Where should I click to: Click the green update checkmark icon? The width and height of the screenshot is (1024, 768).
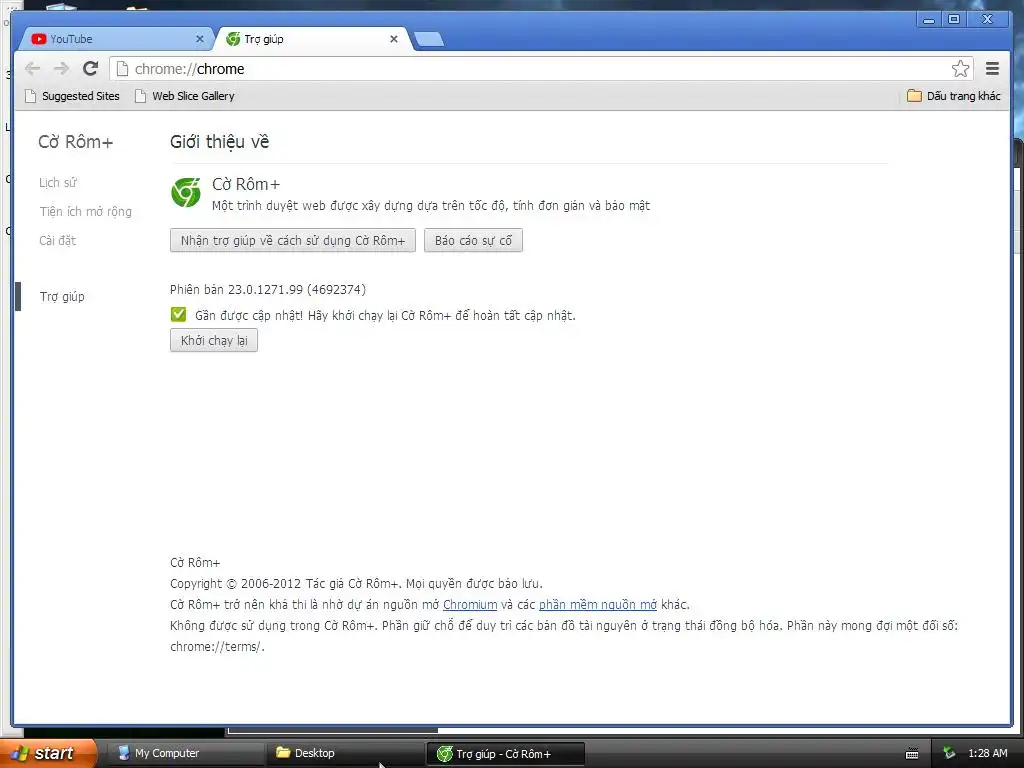pyautogui.click(x=178, y=315)
